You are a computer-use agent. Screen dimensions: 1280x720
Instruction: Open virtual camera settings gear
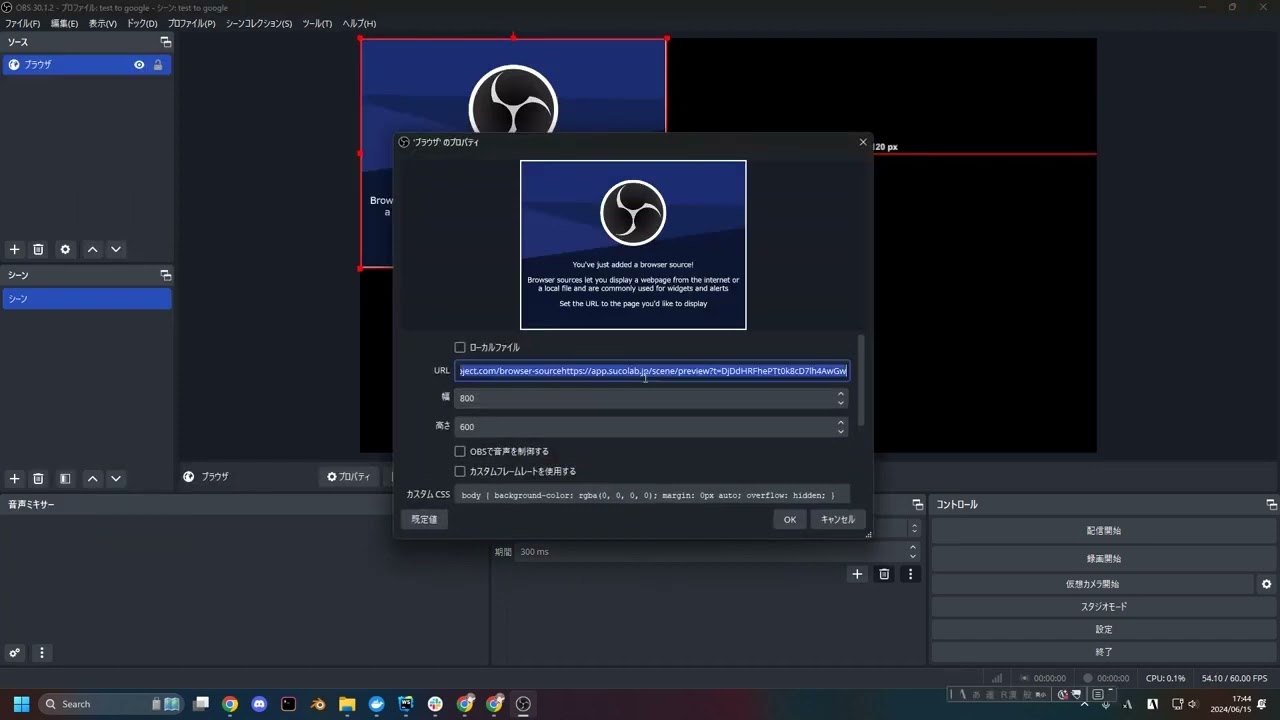1266,584
